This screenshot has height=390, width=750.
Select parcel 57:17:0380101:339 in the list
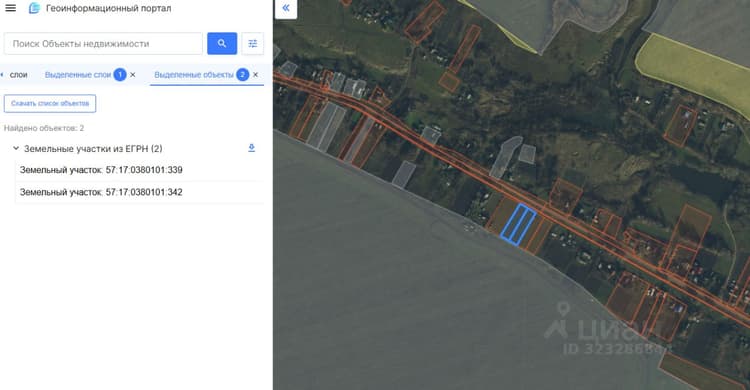click(x=139, y=170)
